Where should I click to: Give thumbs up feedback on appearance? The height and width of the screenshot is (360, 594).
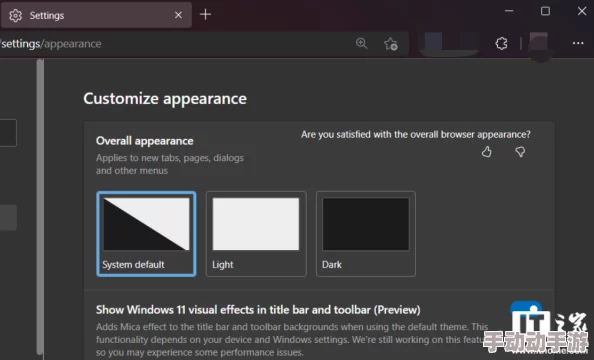487,152
